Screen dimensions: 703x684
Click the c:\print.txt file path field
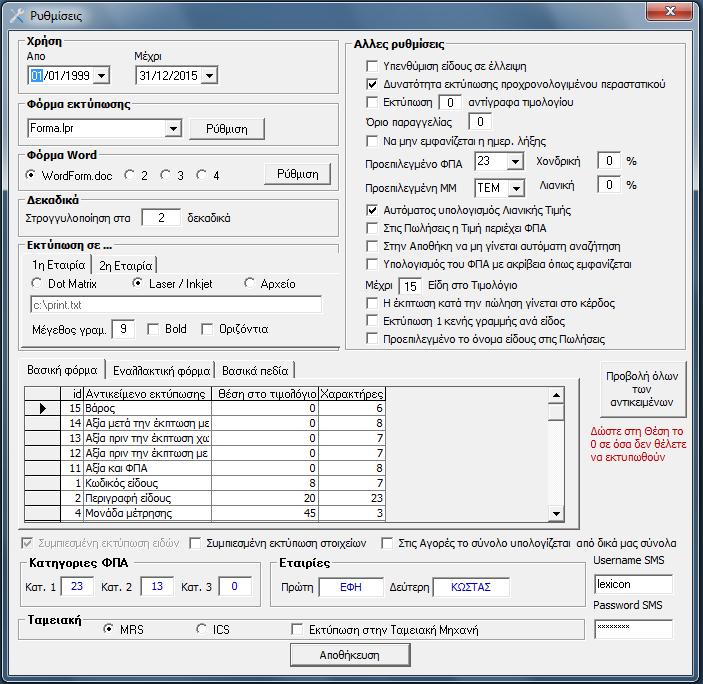click(176, 305)
